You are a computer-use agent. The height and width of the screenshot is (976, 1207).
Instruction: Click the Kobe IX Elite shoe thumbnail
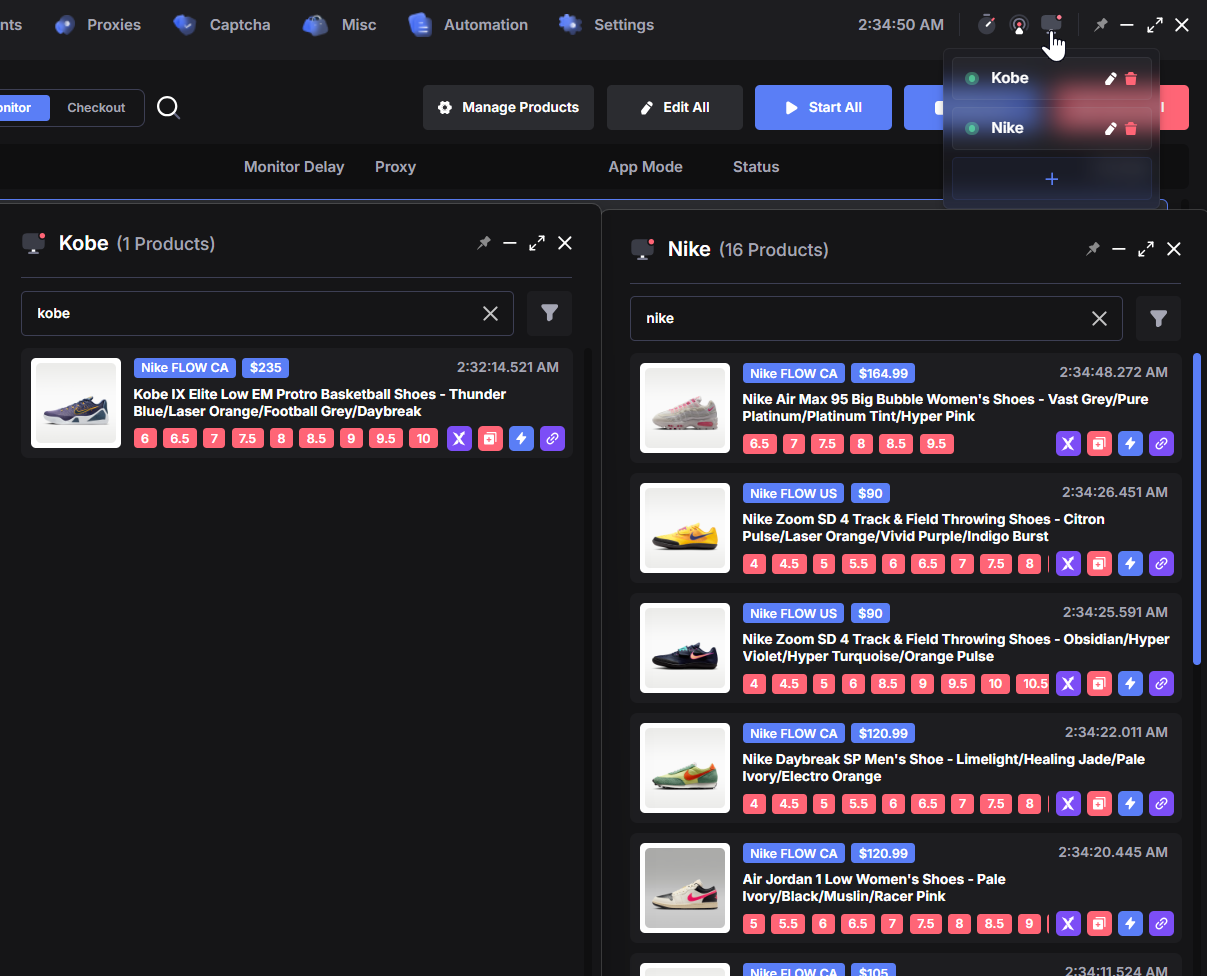[x=76, y=403]
